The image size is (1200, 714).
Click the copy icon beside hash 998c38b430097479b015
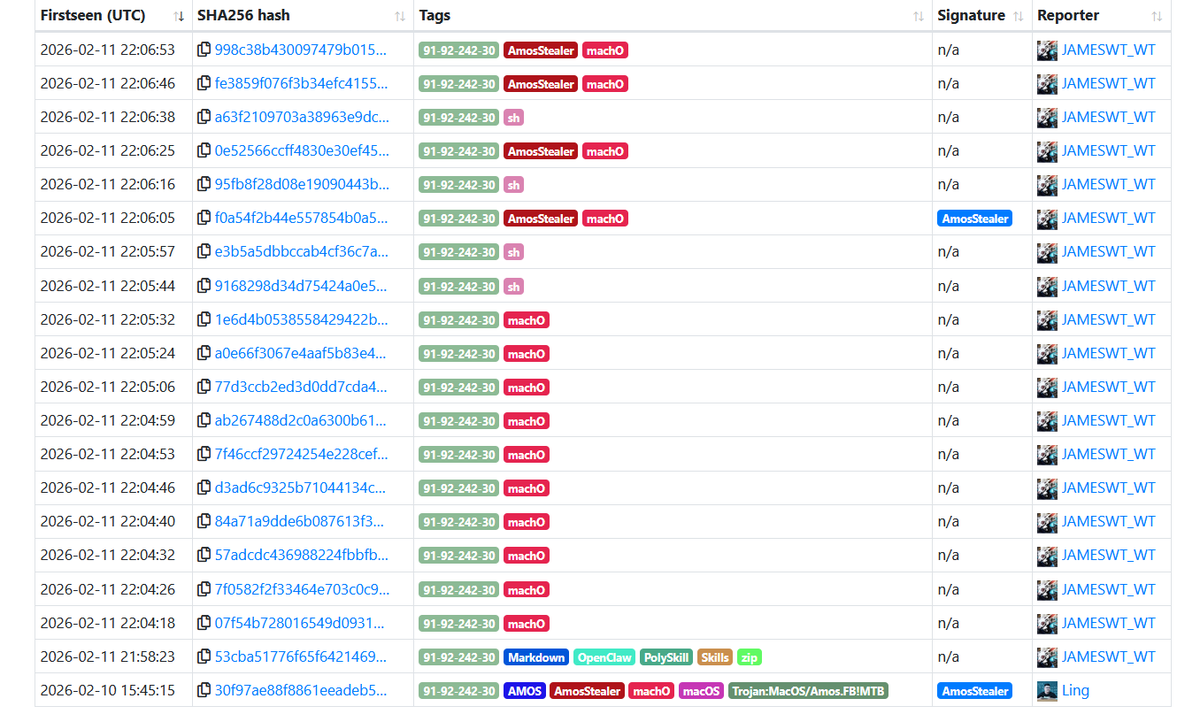point(204,49)
